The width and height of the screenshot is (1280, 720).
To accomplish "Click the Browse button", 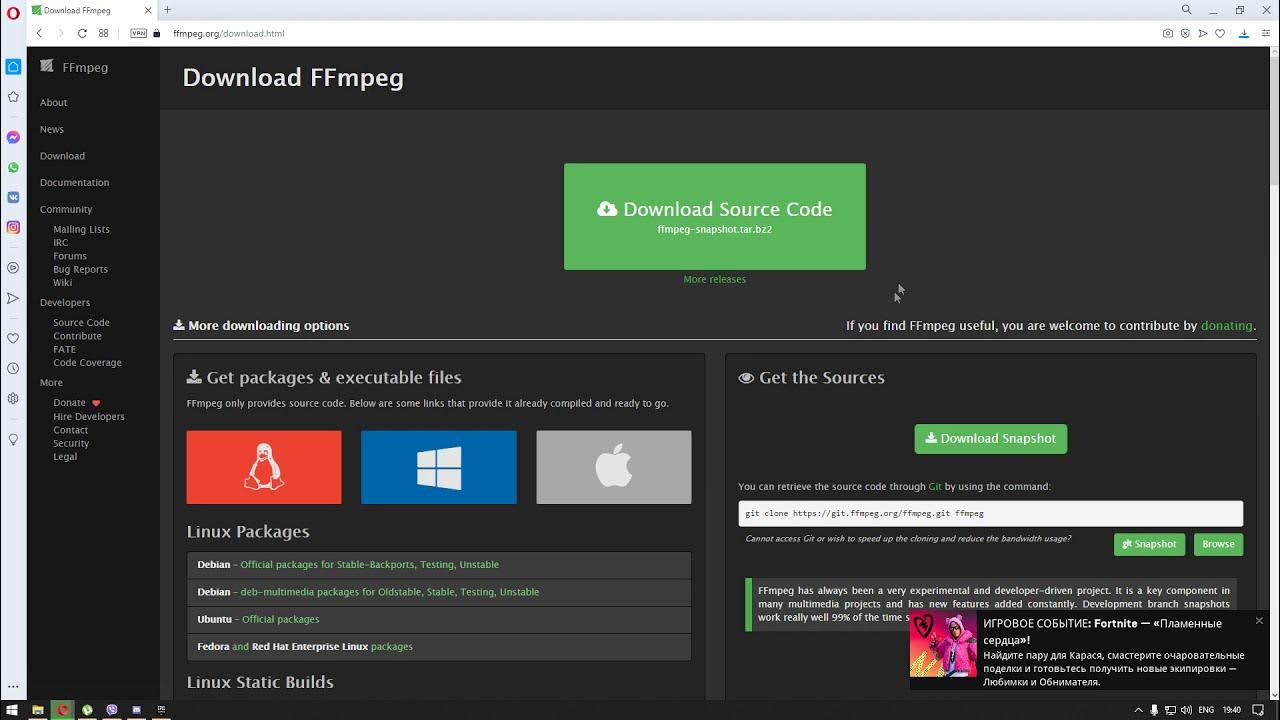I will coord(1218,544).
